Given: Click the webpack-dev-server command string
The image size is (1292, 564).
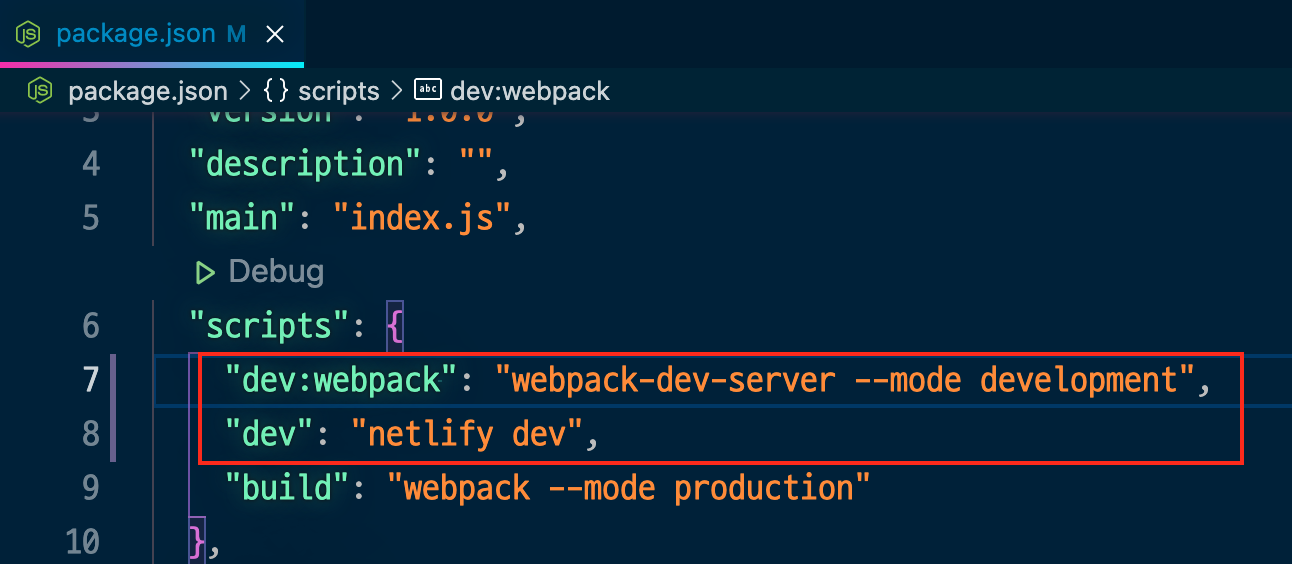Looking at the screenshot, I should point(847,380).
